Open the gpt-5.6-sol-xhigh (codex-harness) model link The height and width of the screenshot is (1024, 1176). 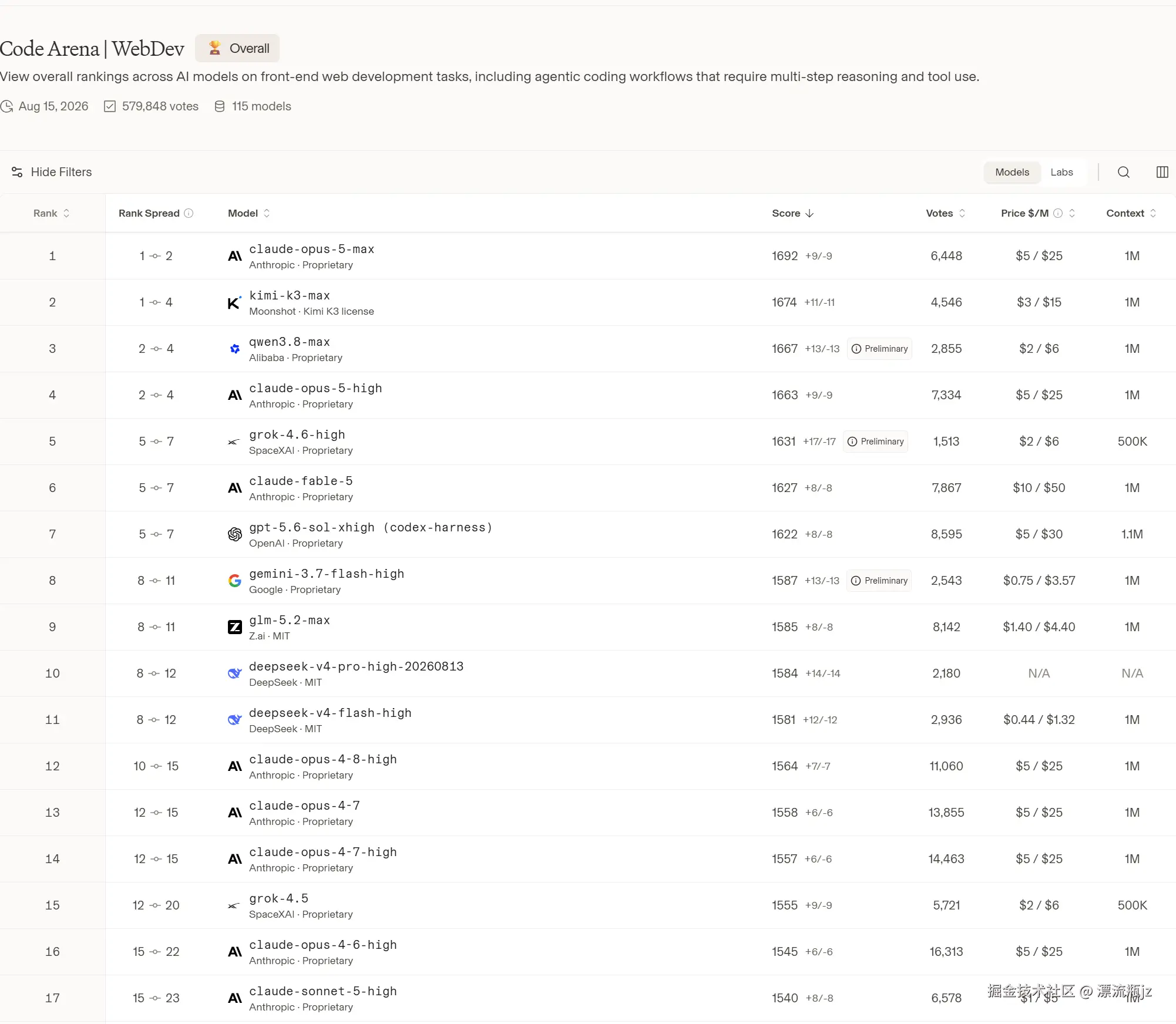(x=371, y=527)
